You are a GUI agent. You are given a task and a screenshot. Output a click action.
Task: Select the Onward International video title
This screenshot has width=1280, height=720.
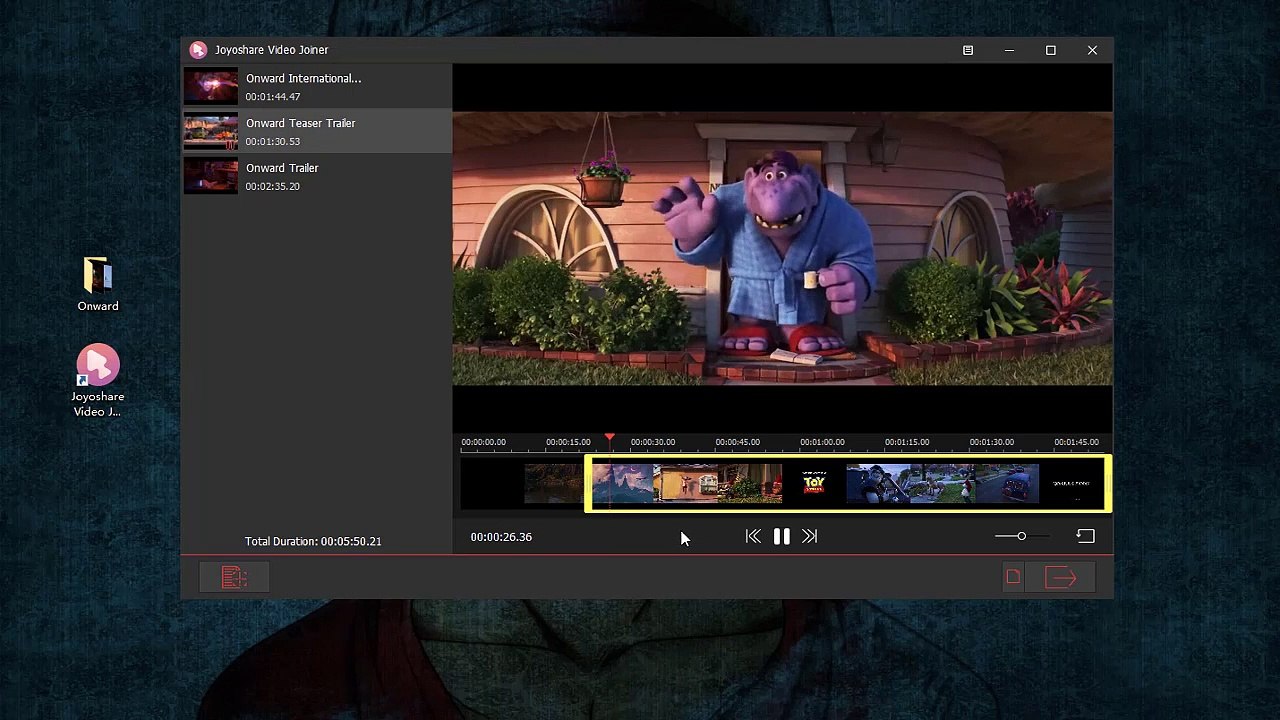304,78
